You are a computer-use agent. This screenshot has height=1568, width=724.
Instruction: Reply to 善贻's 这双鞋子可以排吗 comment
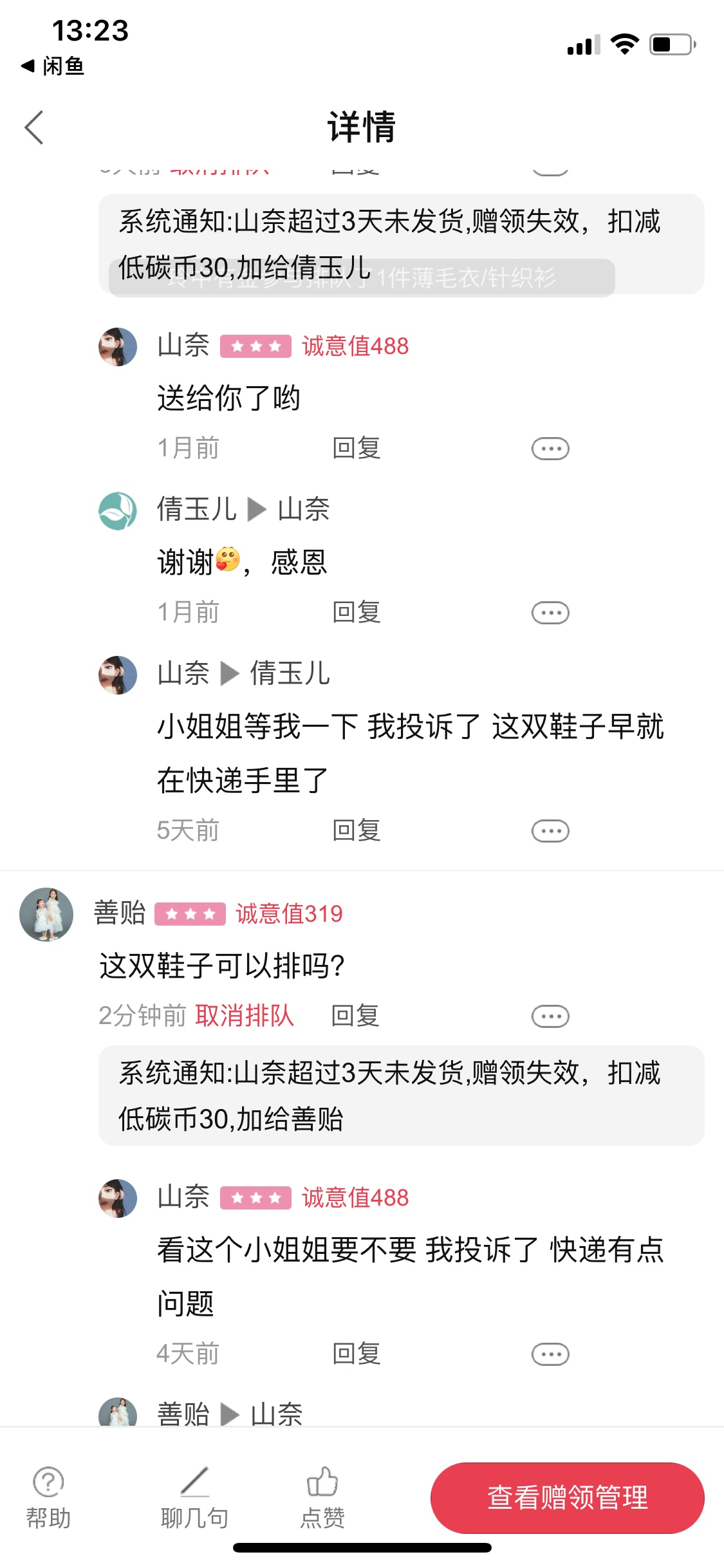coord(355,1016)
